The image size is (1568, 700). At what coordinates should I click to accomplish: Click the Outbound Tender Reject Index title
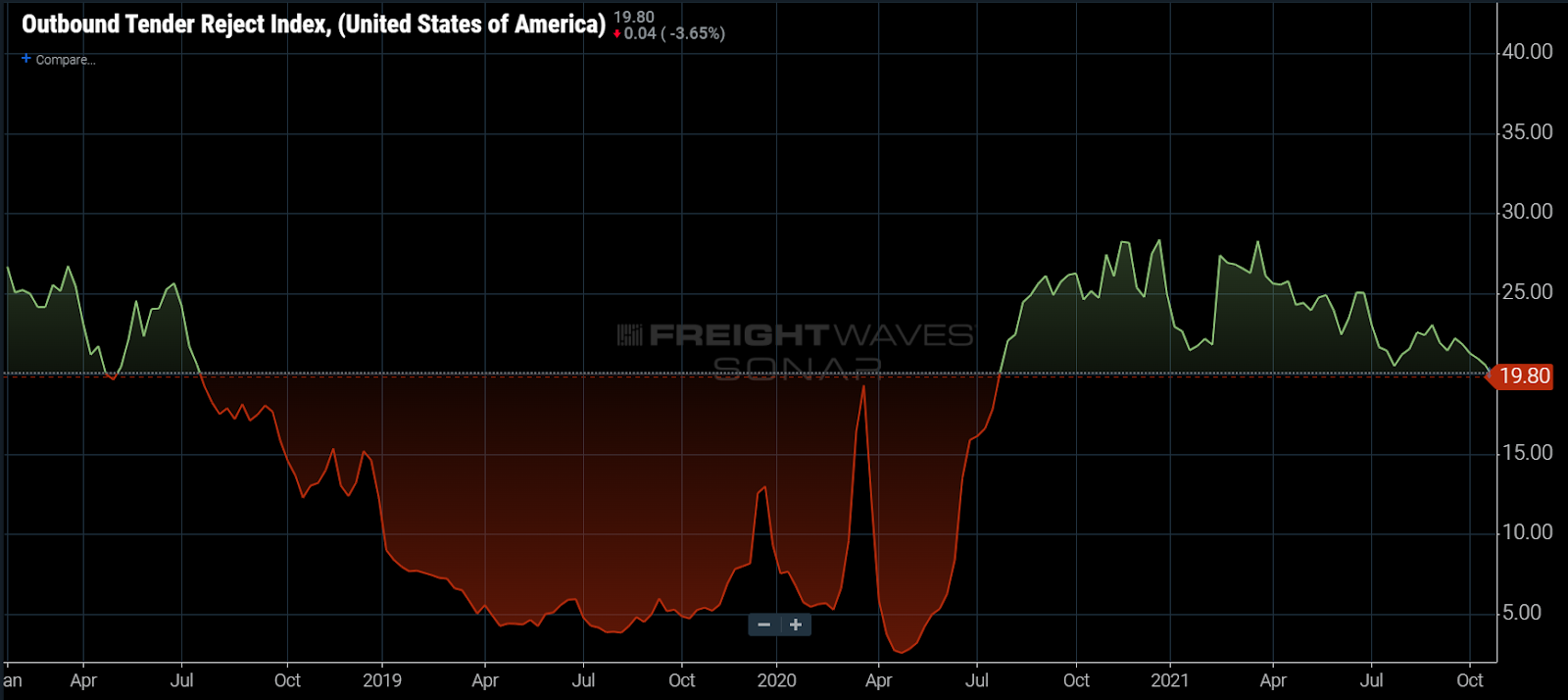point(314,25)
